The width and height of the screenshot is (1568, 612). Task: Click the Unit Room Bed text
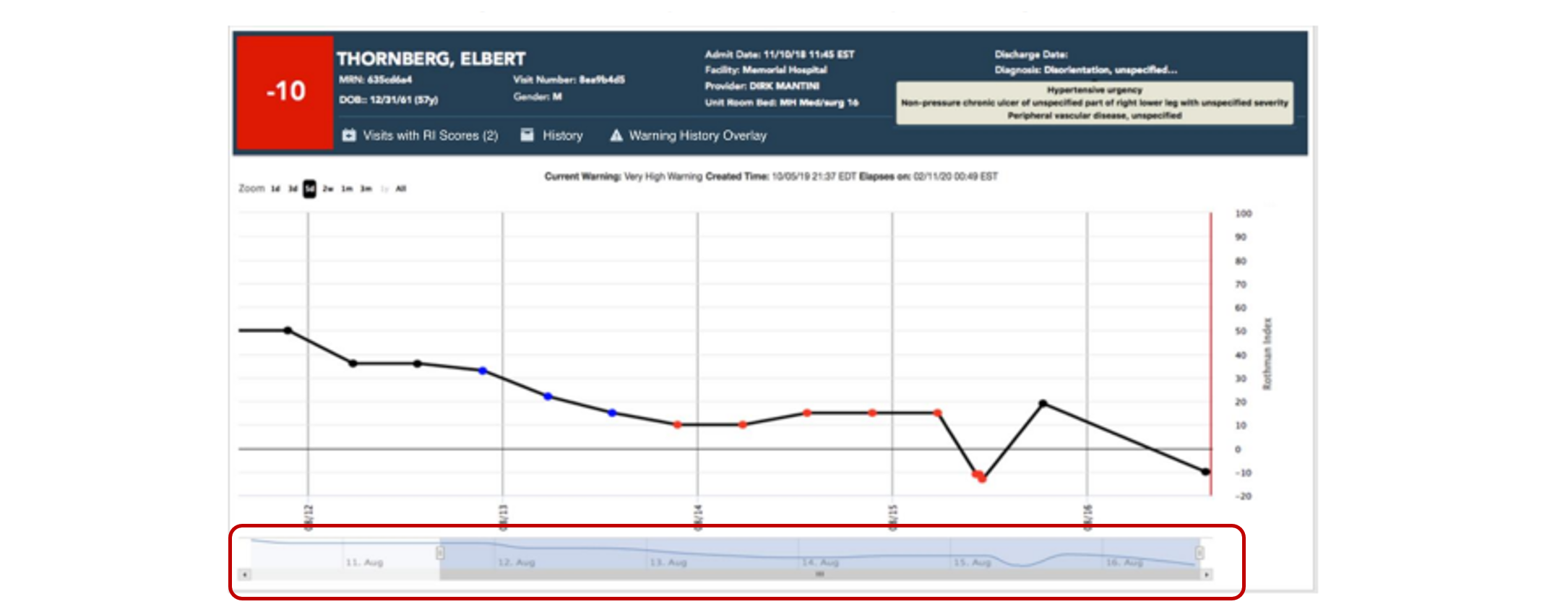pyautogui.click(x=782, y=103)
